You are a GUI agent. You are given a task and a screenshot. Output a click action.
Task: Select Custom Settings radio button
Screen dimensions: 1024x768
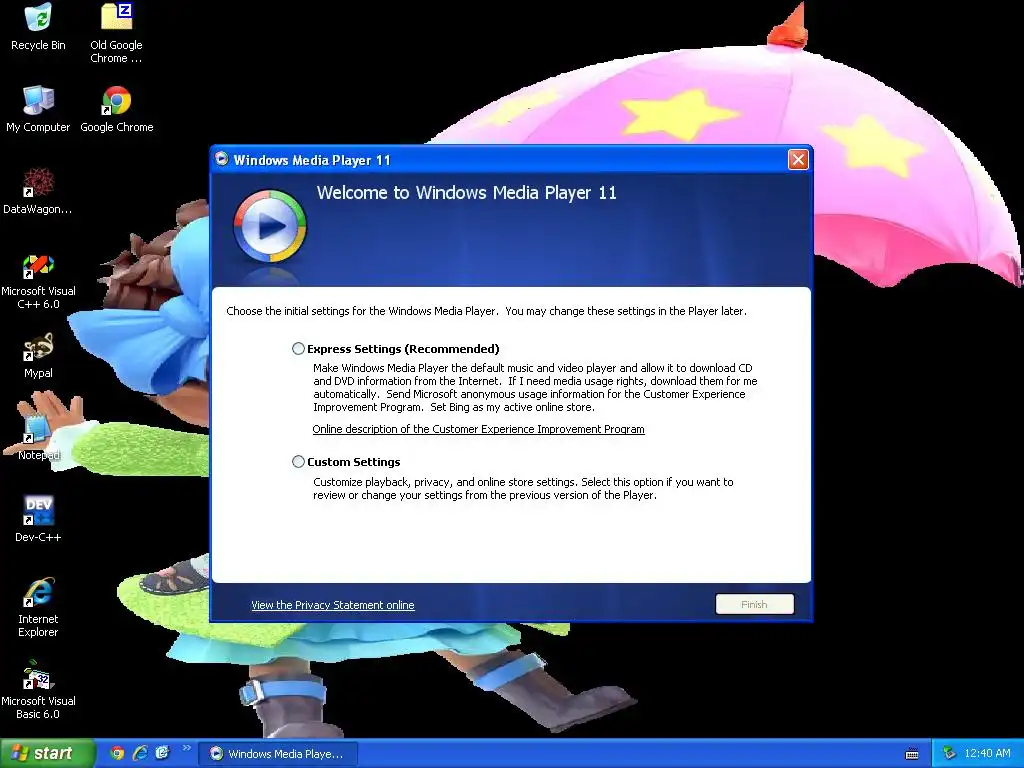[x=298, y=462]
